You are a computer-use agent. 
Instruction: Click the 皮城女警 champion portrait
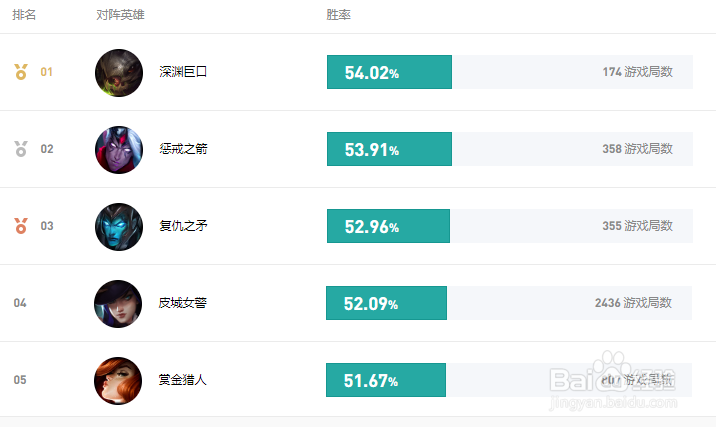[x=118, y=304]
